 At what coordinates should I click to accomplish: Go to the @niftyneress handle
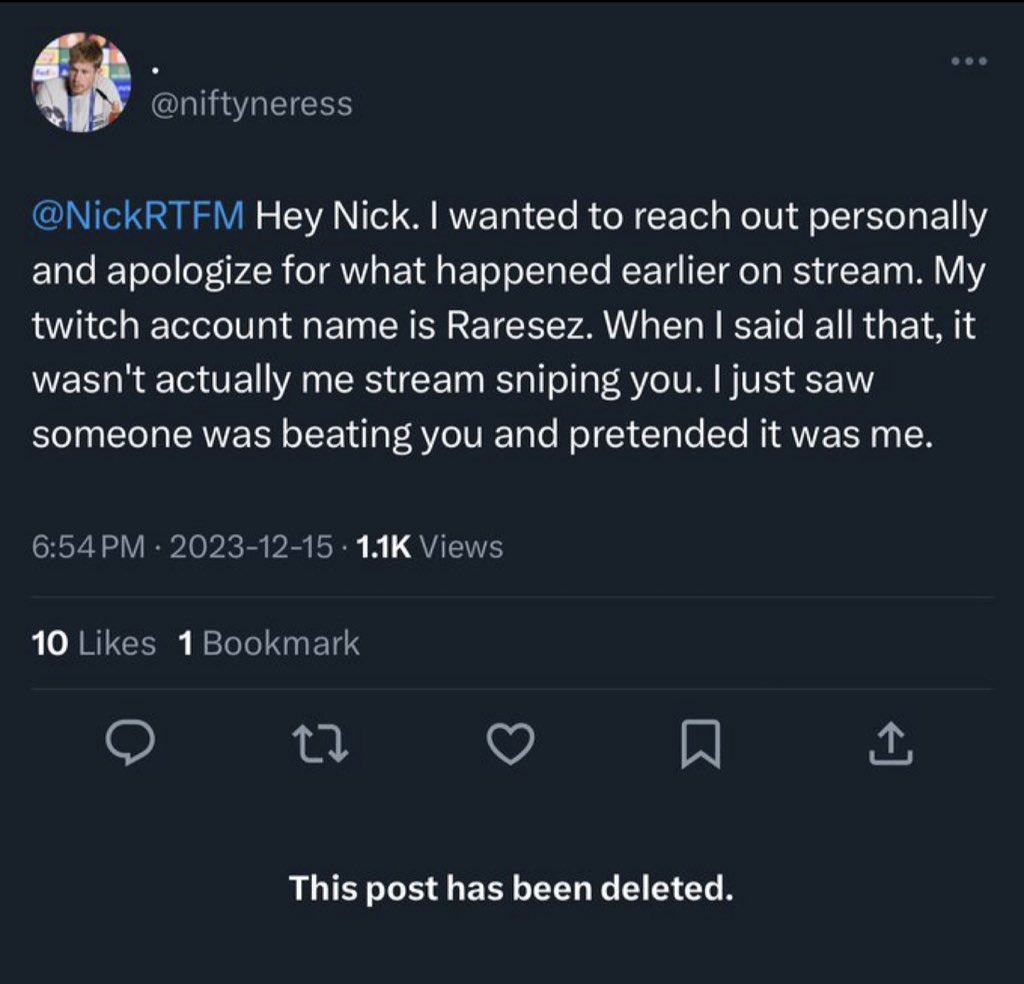tap(250, 104)
